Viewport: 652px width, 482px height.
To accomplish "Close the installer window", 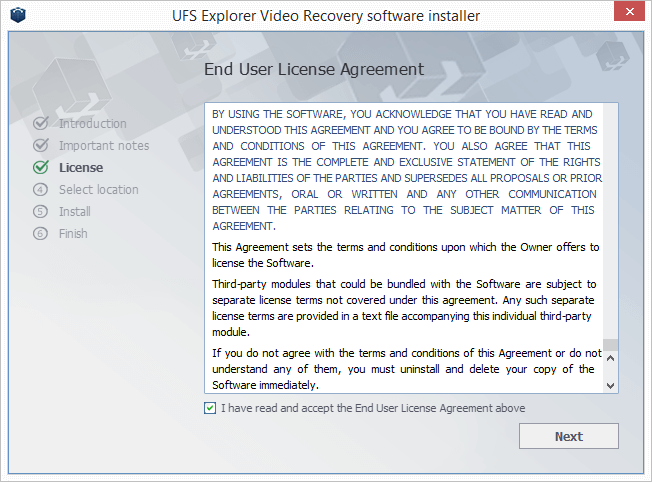I will click(x=630, y=11).
